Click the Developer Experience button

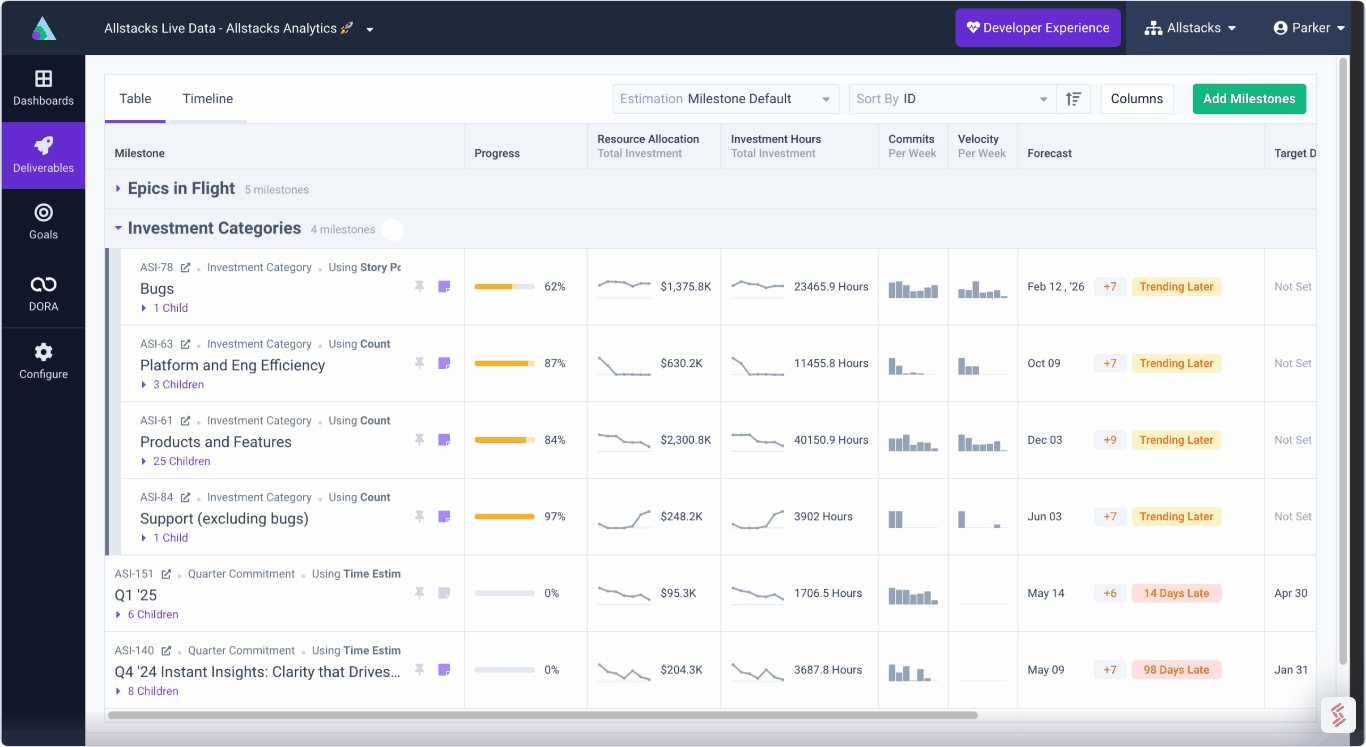point(1038,28)
